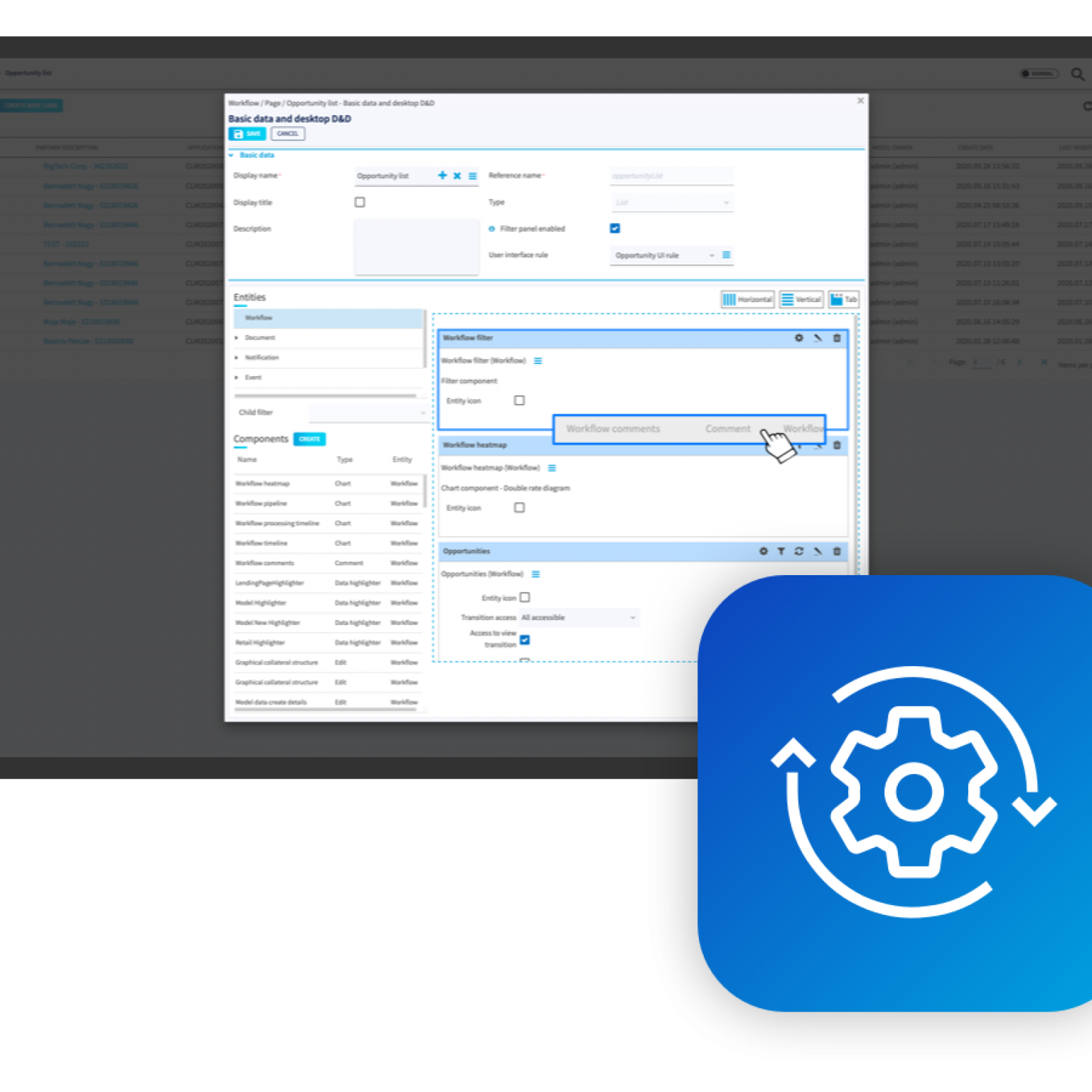Screen dimensions: 1092x1092
Task: Click the Description text area
Action: [x=417, y=246]
